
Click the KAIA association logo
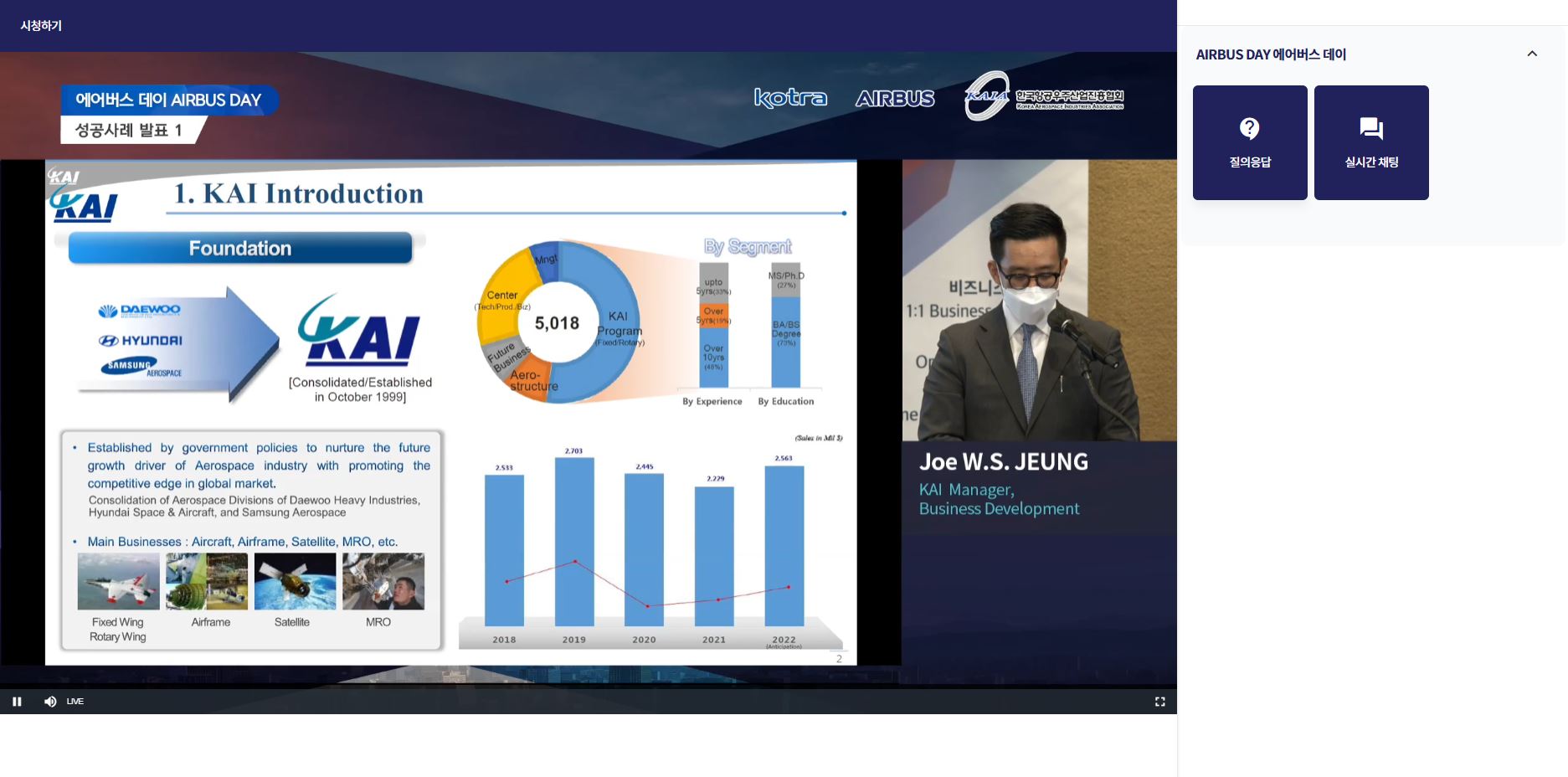pyautogui.click(x=1044, y=96)
